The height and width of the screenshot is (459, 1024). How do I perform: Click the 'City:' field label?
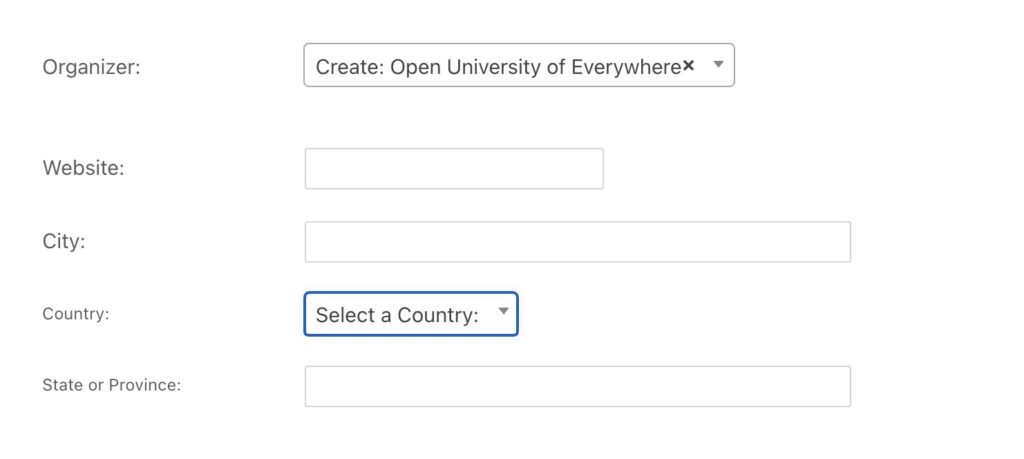64,241
